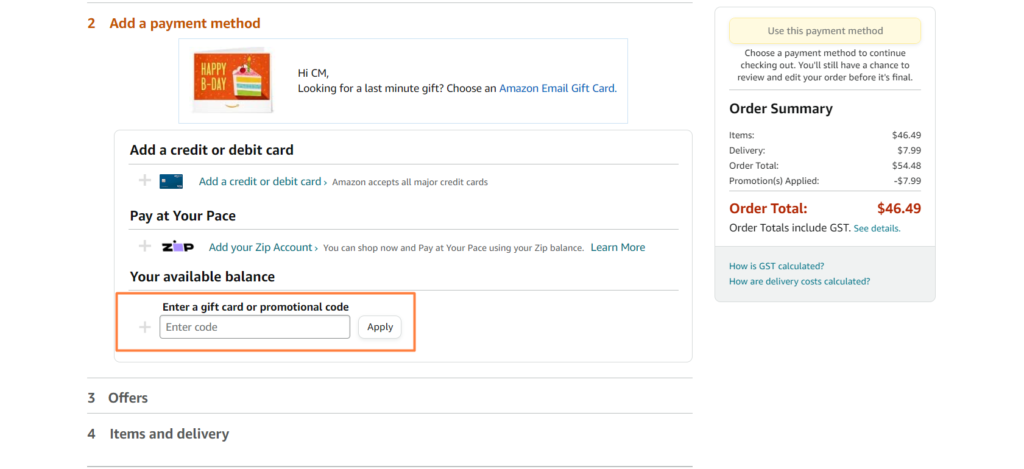Click the credit card icon
Screen dimensions: 1024x469
click(171, 181)
